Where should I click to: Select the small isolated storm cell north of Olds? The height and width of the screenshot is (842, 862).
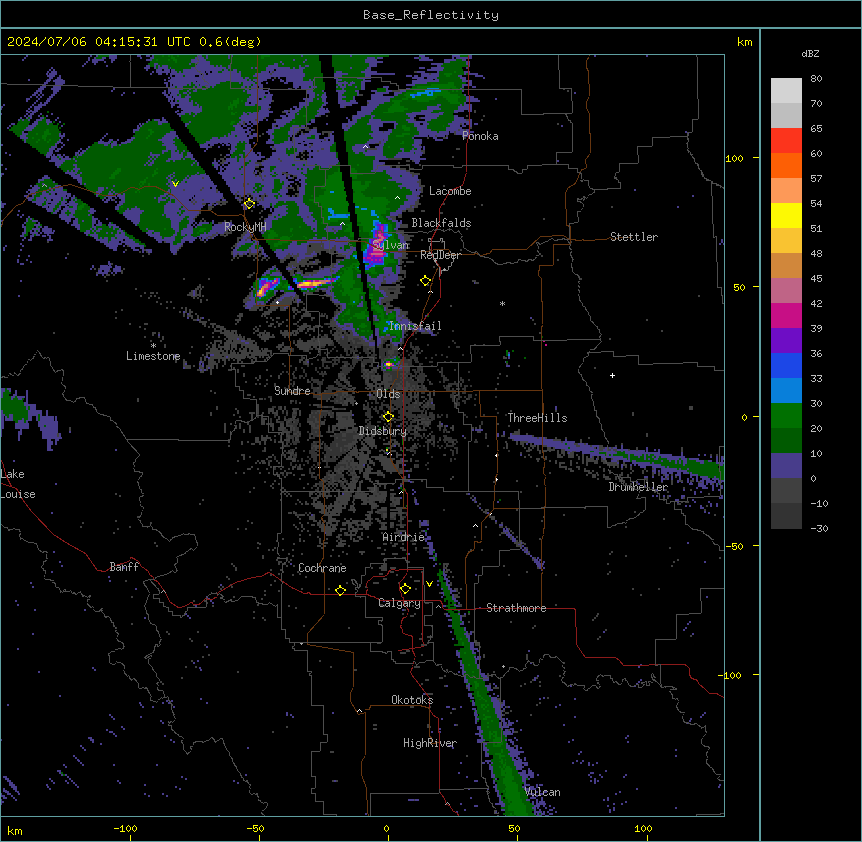(x=389, y=364)
